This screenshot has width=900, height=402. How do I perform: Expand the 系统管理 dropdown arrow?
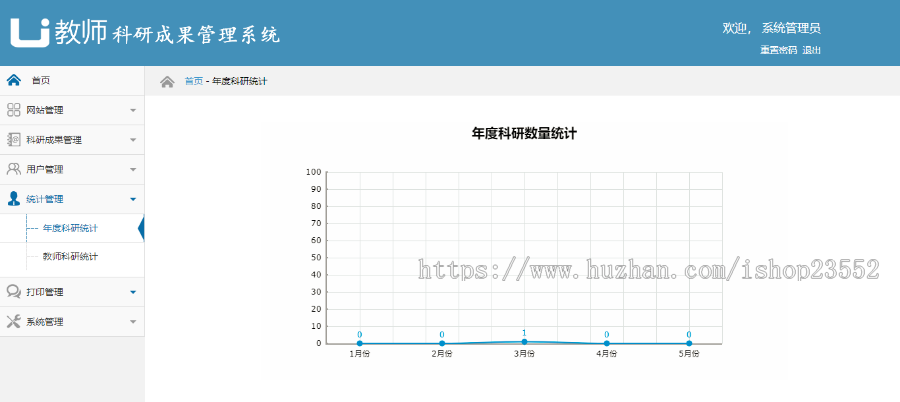point(133,322)
